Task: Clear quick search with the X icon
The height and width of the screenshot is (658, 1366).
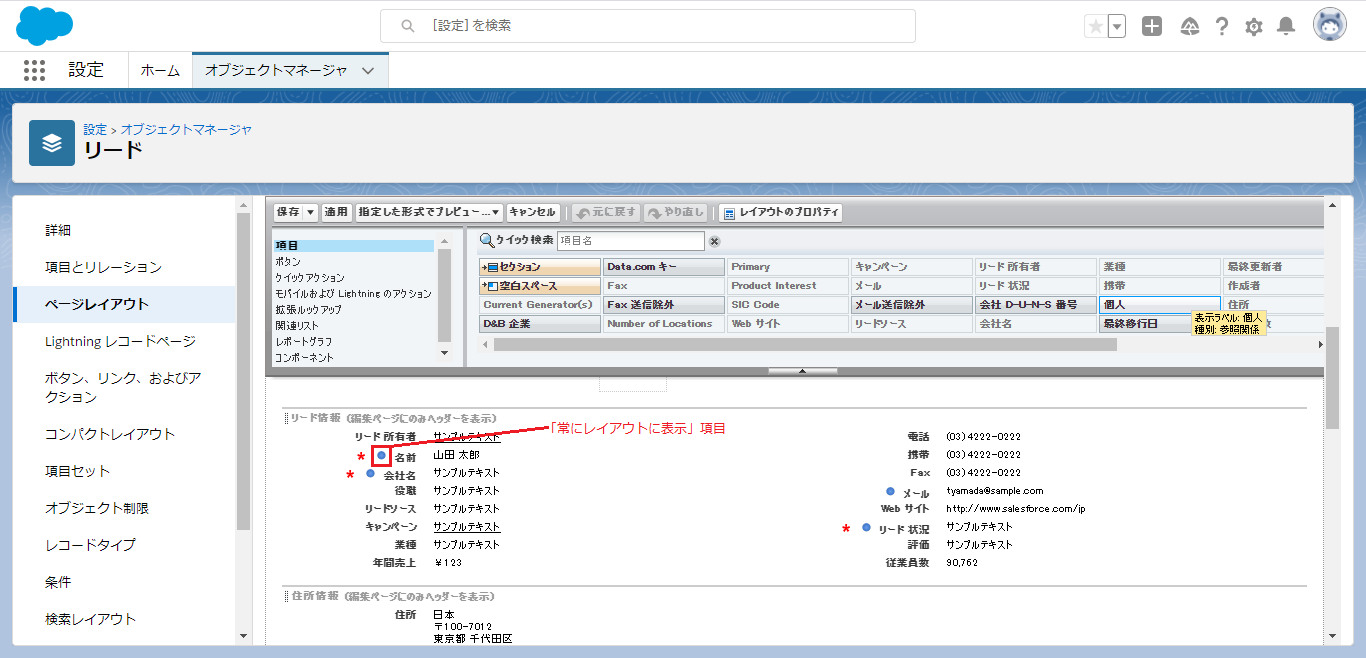Action: coord(712,241)
